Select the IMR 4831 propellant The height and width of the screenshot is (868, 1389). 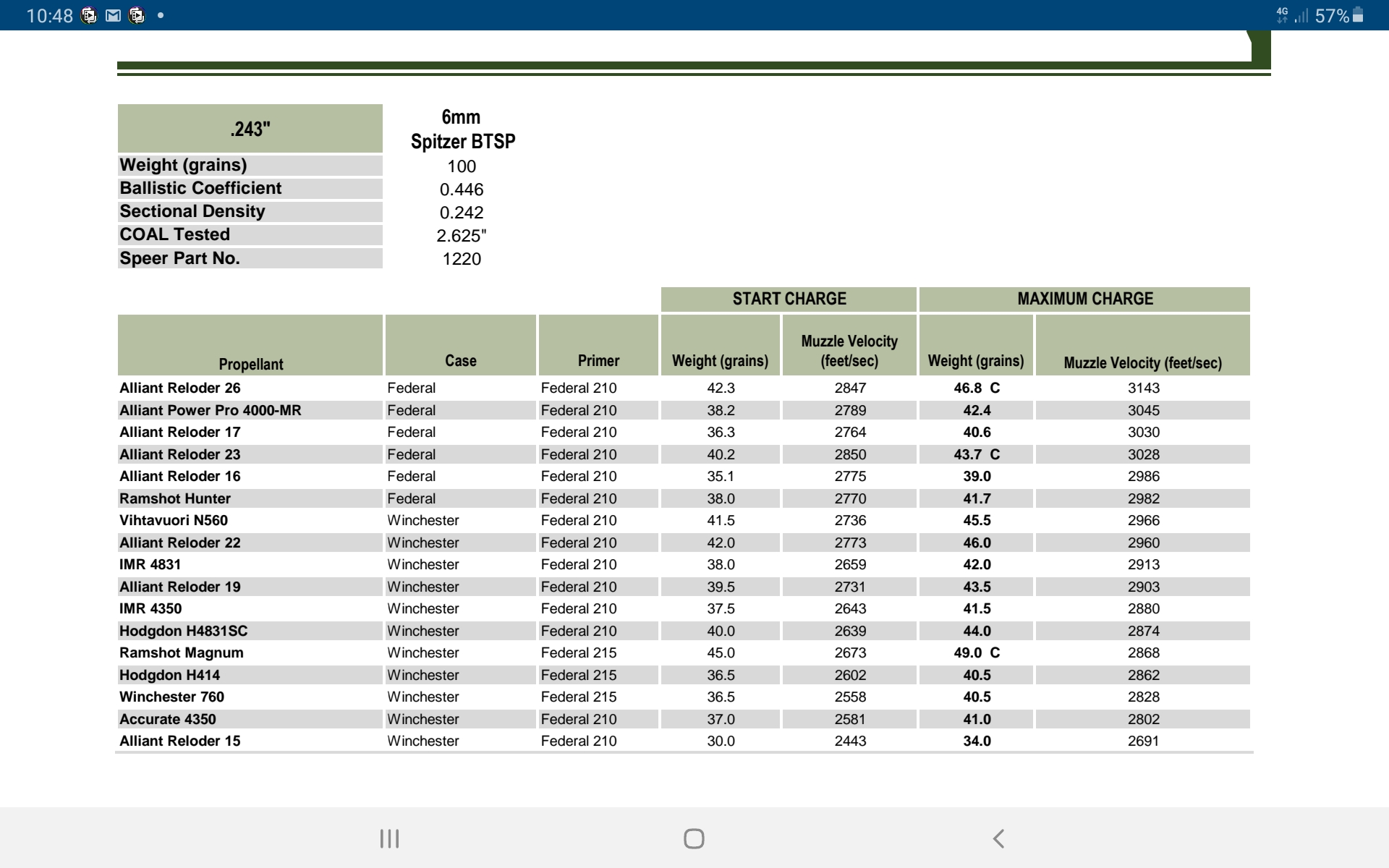pyautogui.click(x=150, y=564)
